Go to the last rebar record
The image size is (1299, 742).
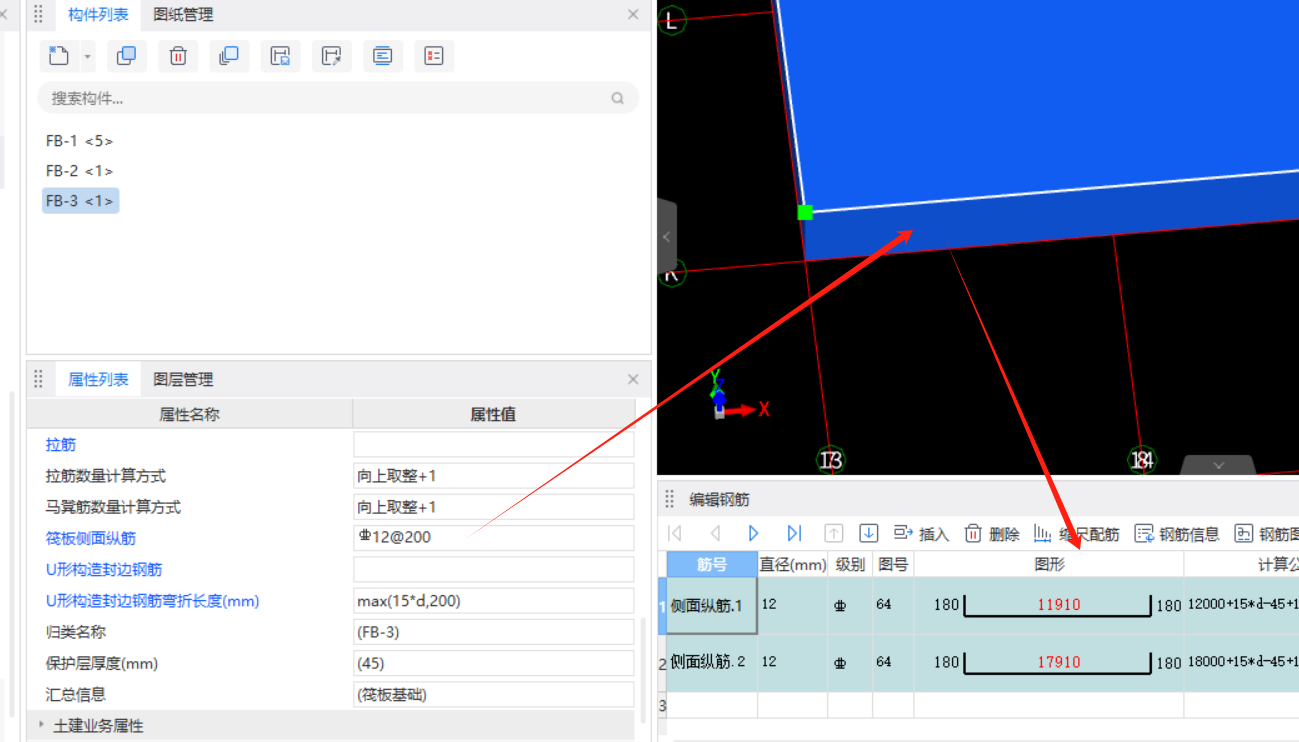(x=794, y=534)
